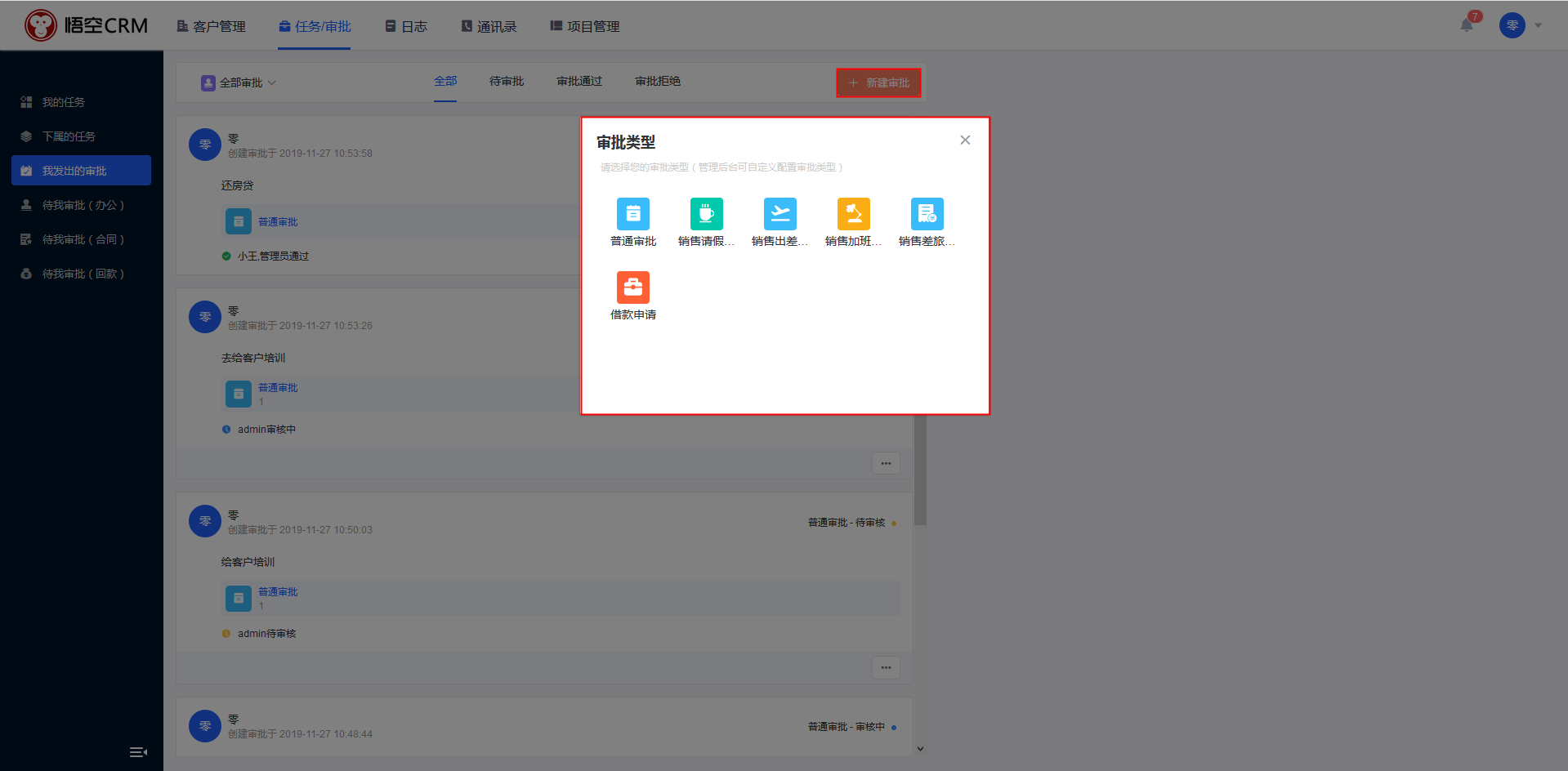Open 待我审批（合同）in the sidebar
Image resolution: width=1568 pixels, height=771 pixels.
click(x=83, y=239)
